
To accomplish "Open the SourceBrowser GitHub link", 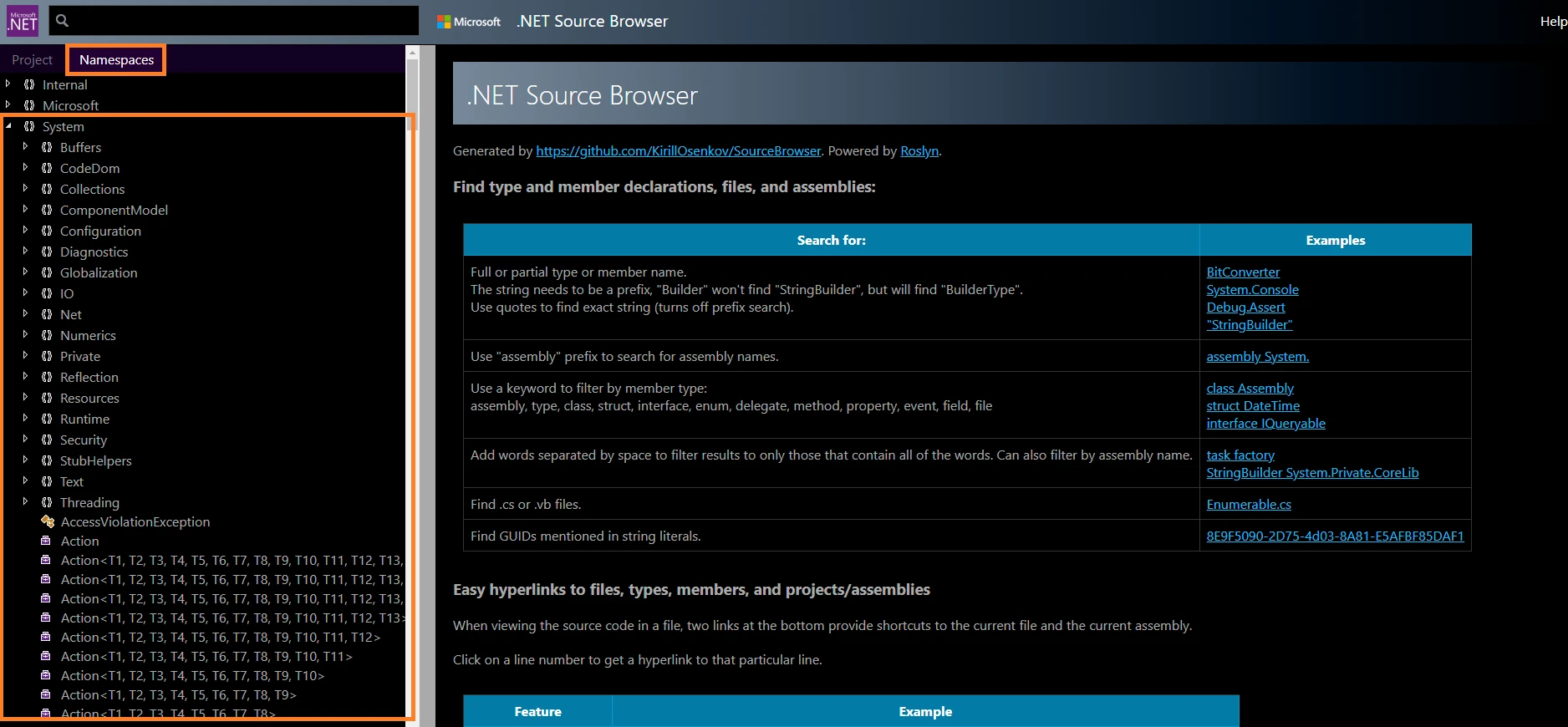I will pos(679,151).
